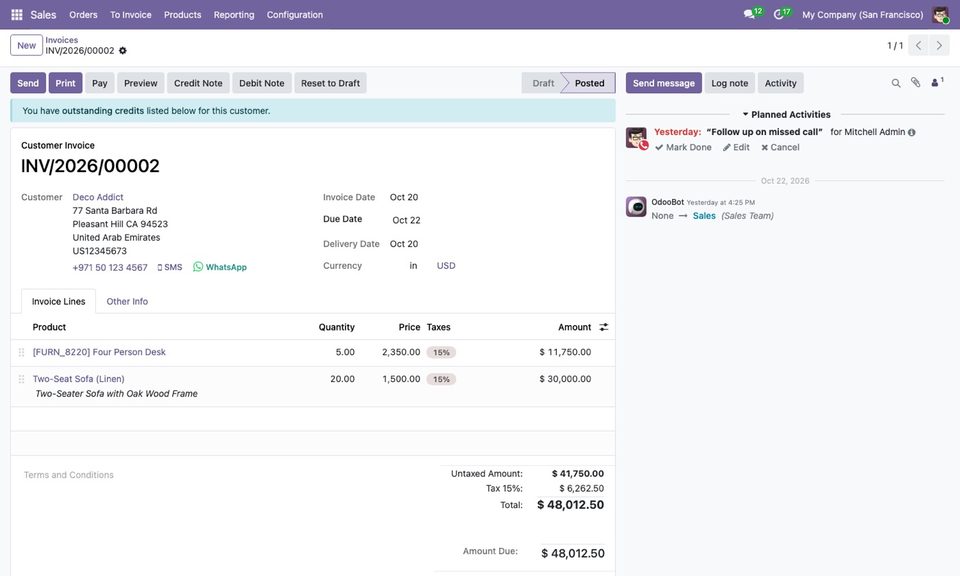
Task: Open column settings icon beside Amount
Action: pyautogui.click(x=604, y=327)
